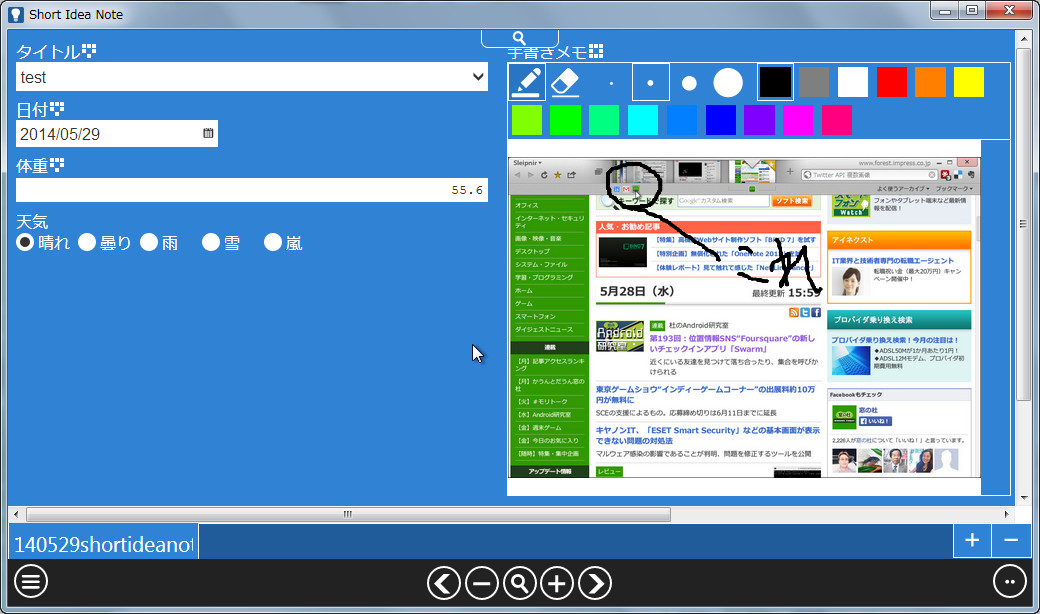Pick the mint green color swatch

604,121
